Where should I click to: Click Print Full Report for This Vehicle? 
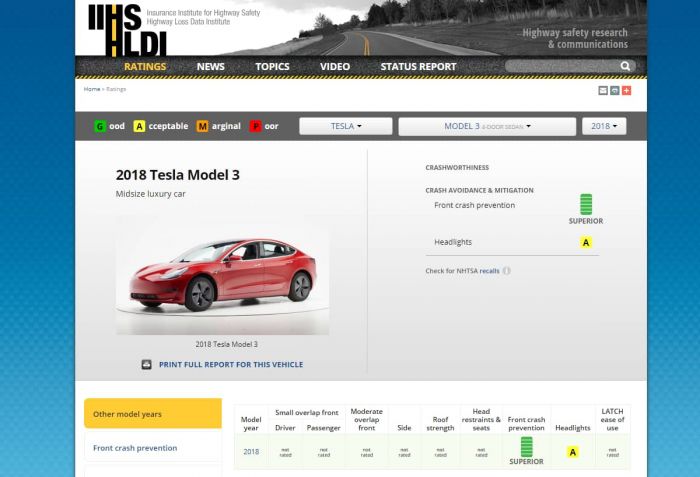tap(230, 365)
